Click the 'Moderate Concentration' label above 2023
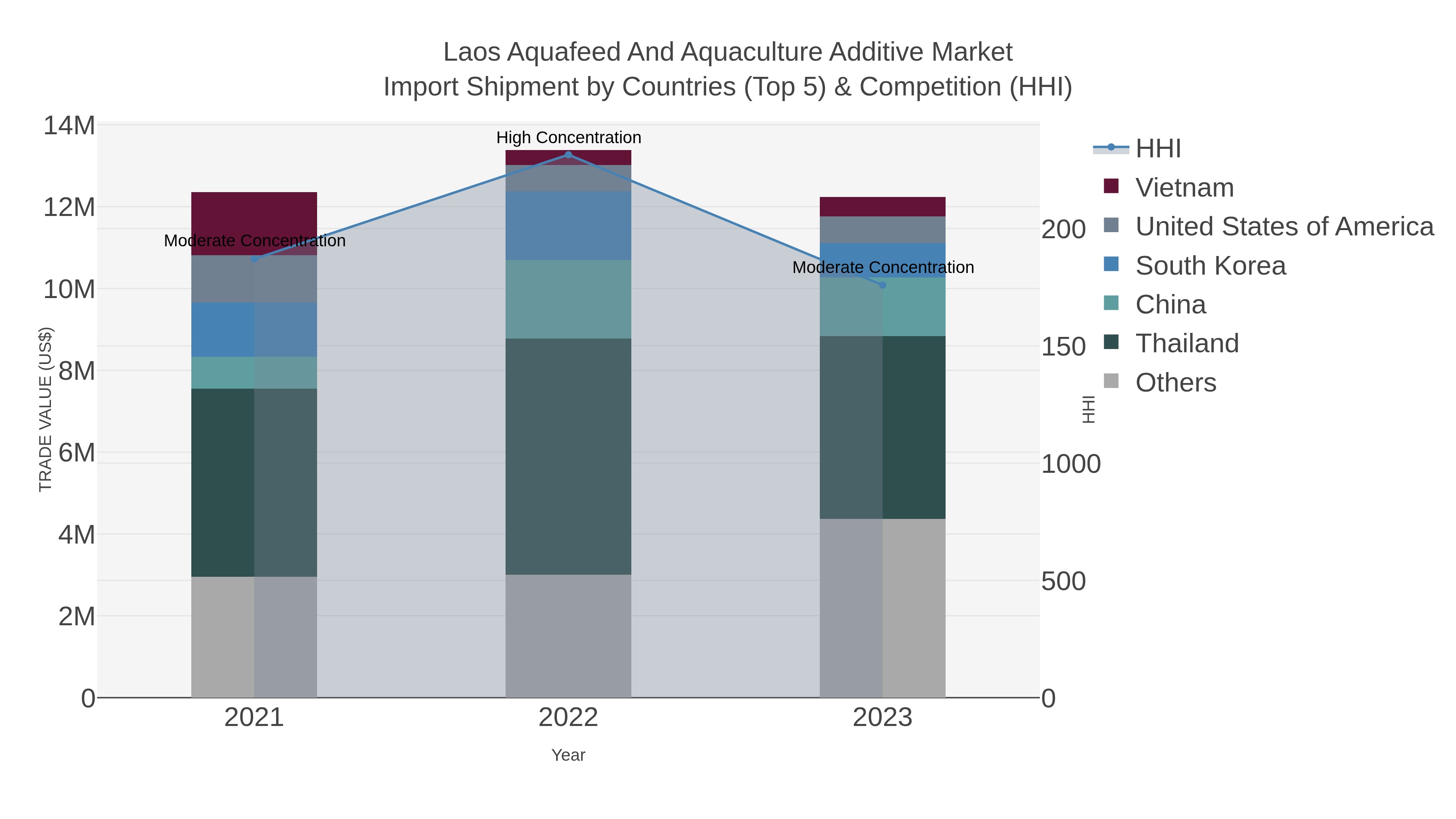 [883, 267]
